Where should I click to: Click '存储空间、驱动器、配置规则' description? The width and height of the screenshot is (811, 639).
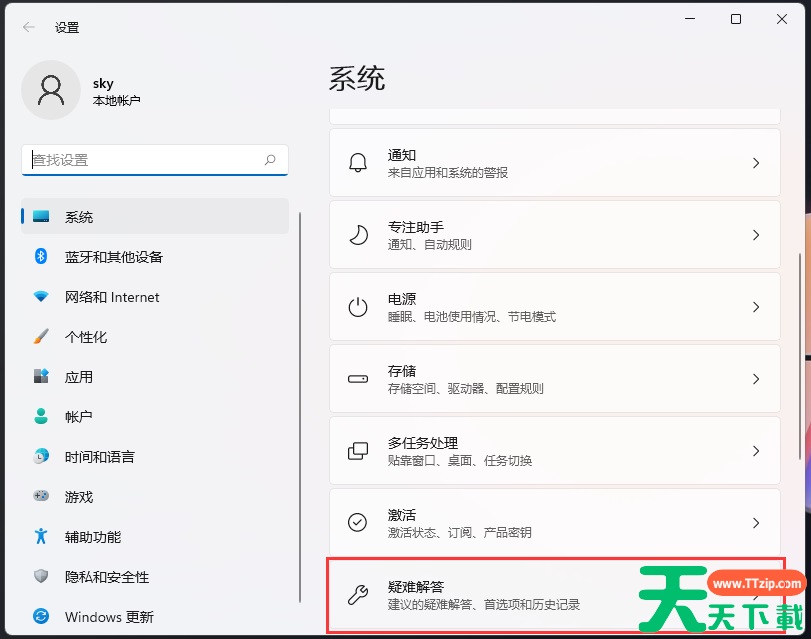point(465,388)
